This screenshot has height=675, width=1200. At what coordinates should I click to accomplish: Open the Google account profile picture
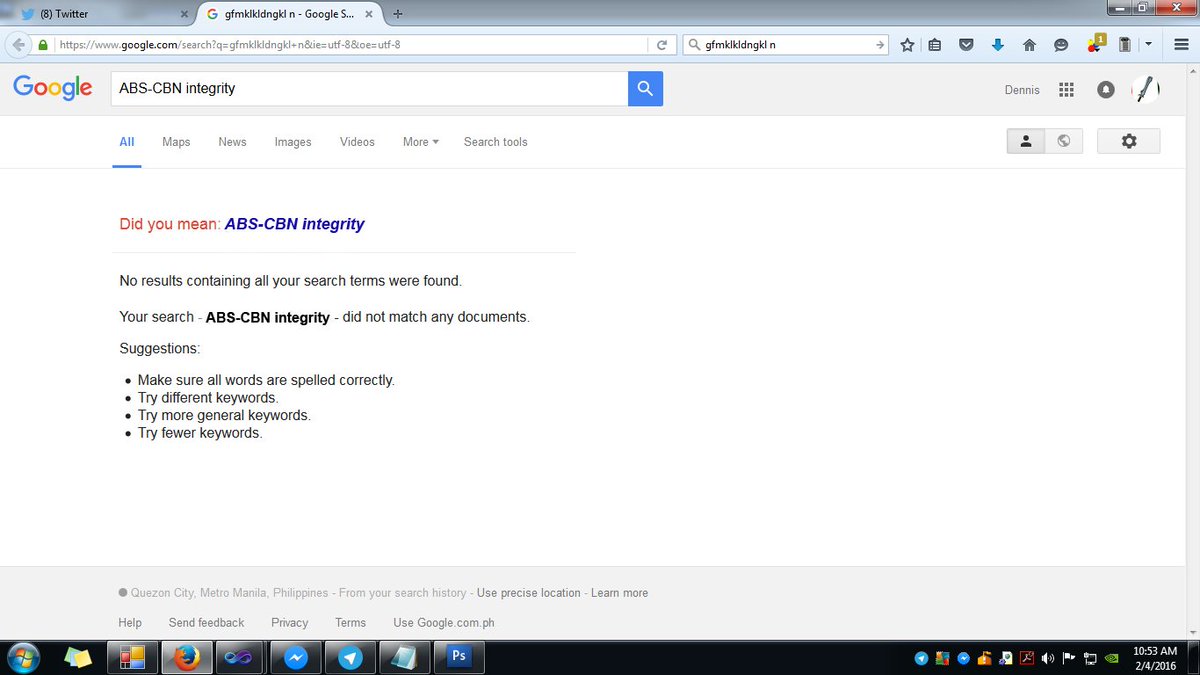coord(1145,89)
